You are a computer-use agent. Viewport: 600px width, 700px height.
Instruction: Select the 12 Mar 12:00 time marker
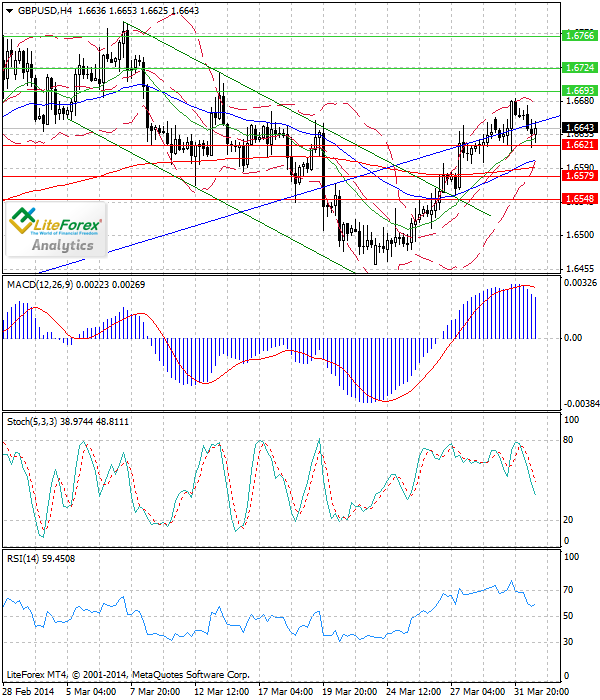222,691
